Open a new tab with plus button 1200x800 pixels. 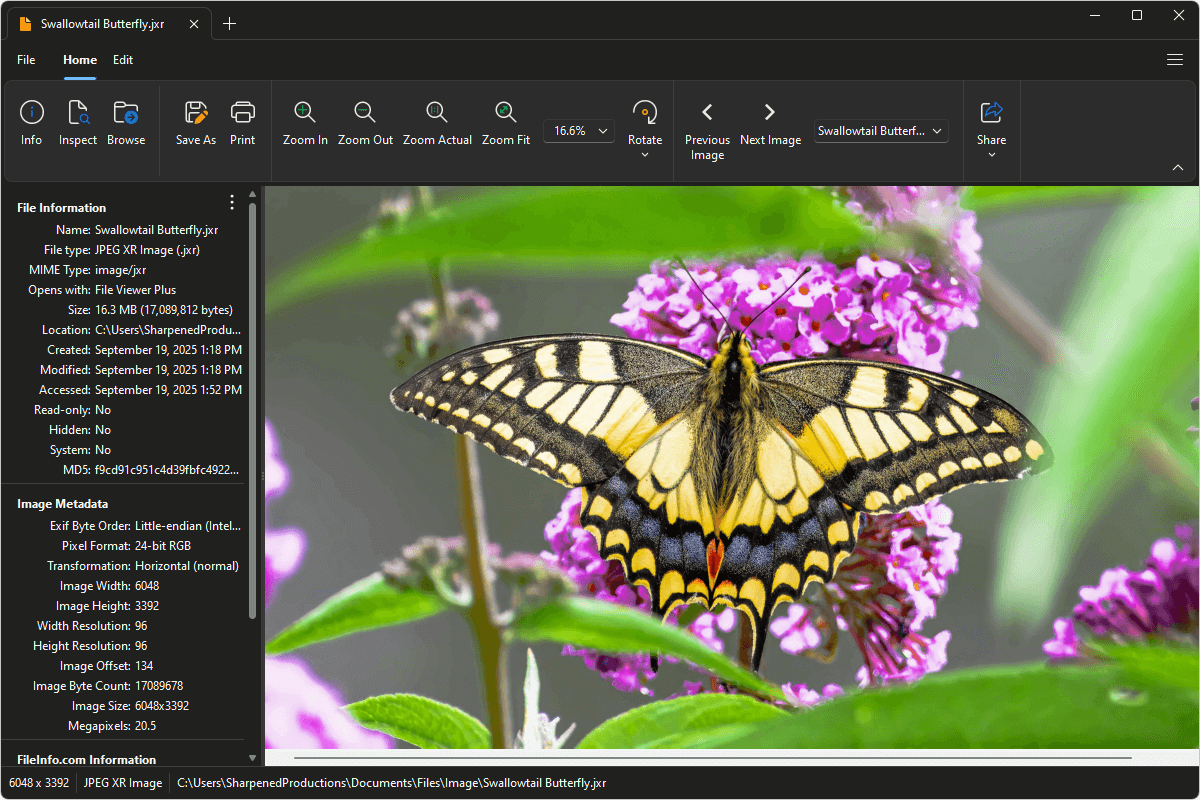coord(230,24)
